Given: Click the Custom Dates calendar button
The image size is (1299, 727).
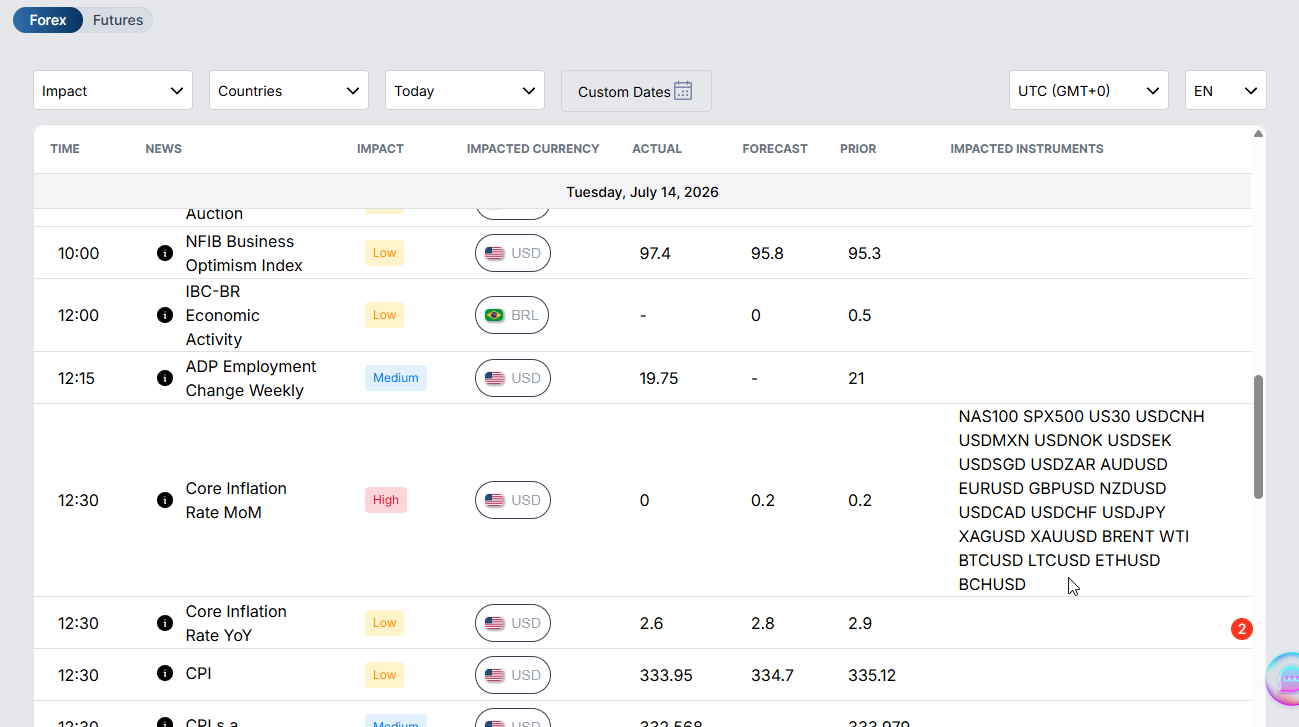Looking at the screenshot, I should [x=636, y=91].
